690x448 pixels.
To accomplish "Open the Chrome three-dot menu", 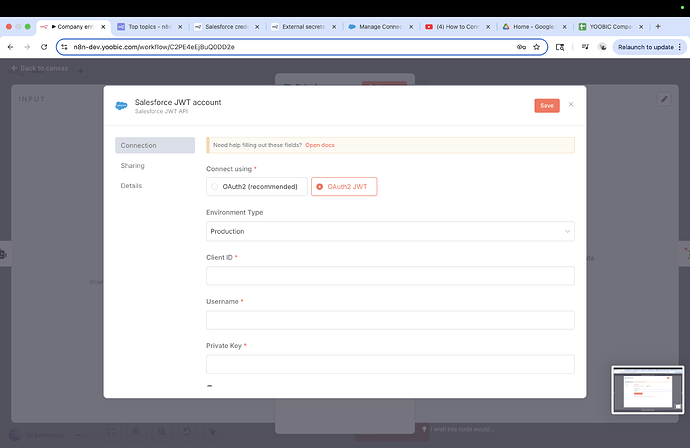I will tap(680, 47).
